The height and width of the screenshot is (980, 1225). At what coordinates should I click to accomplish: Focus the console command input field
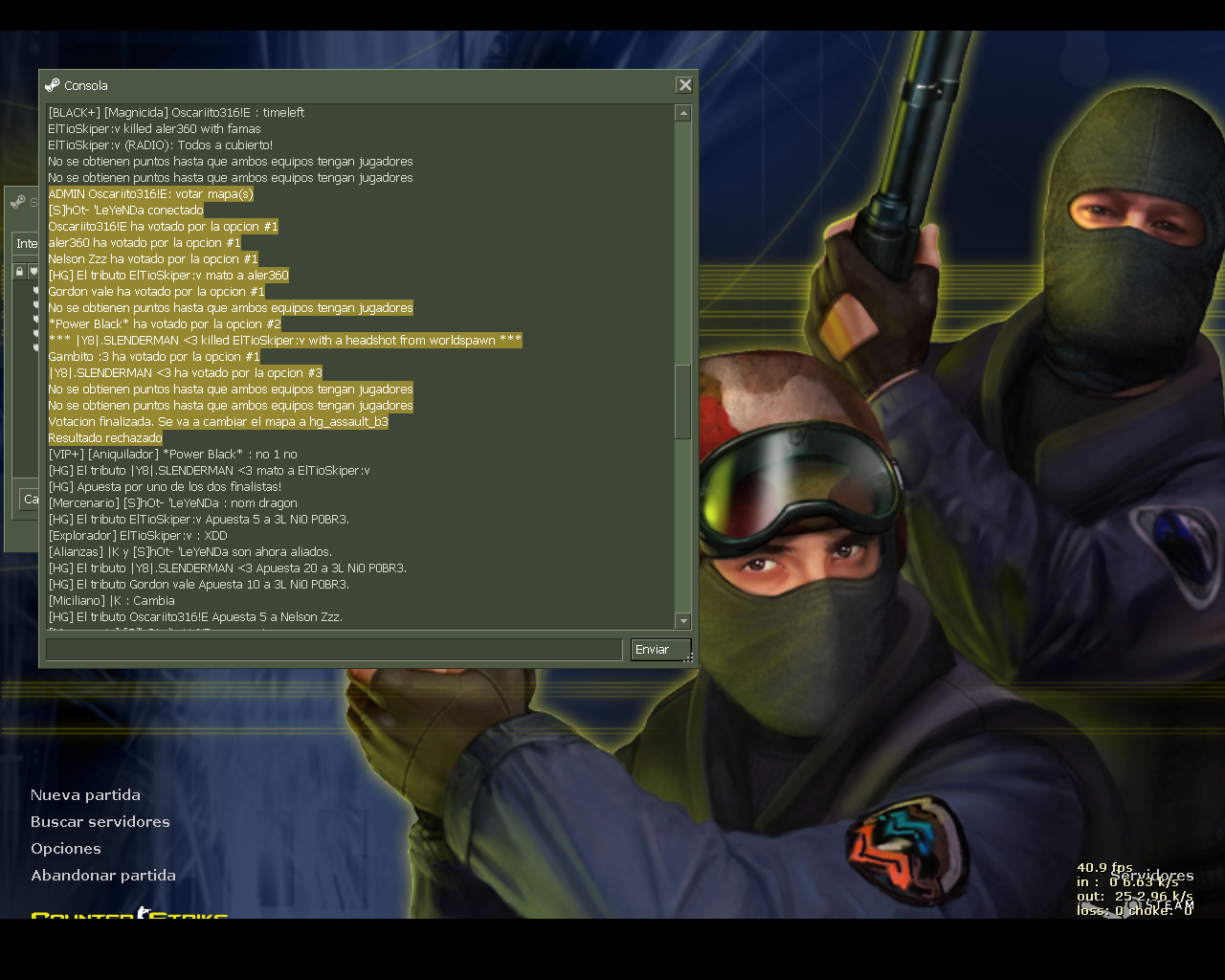click(334, 650)
